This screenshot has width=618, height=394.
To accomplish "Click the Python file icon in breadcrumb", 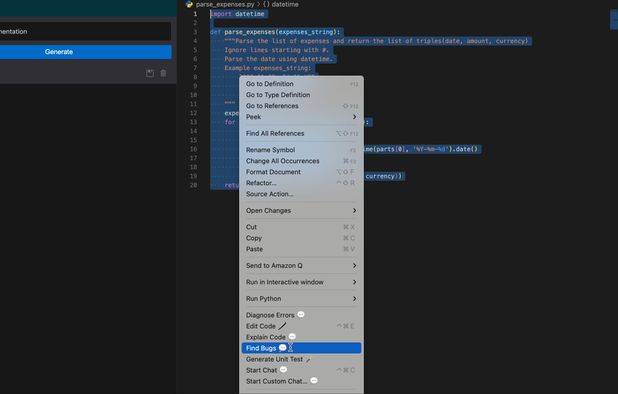I will 190,4.
